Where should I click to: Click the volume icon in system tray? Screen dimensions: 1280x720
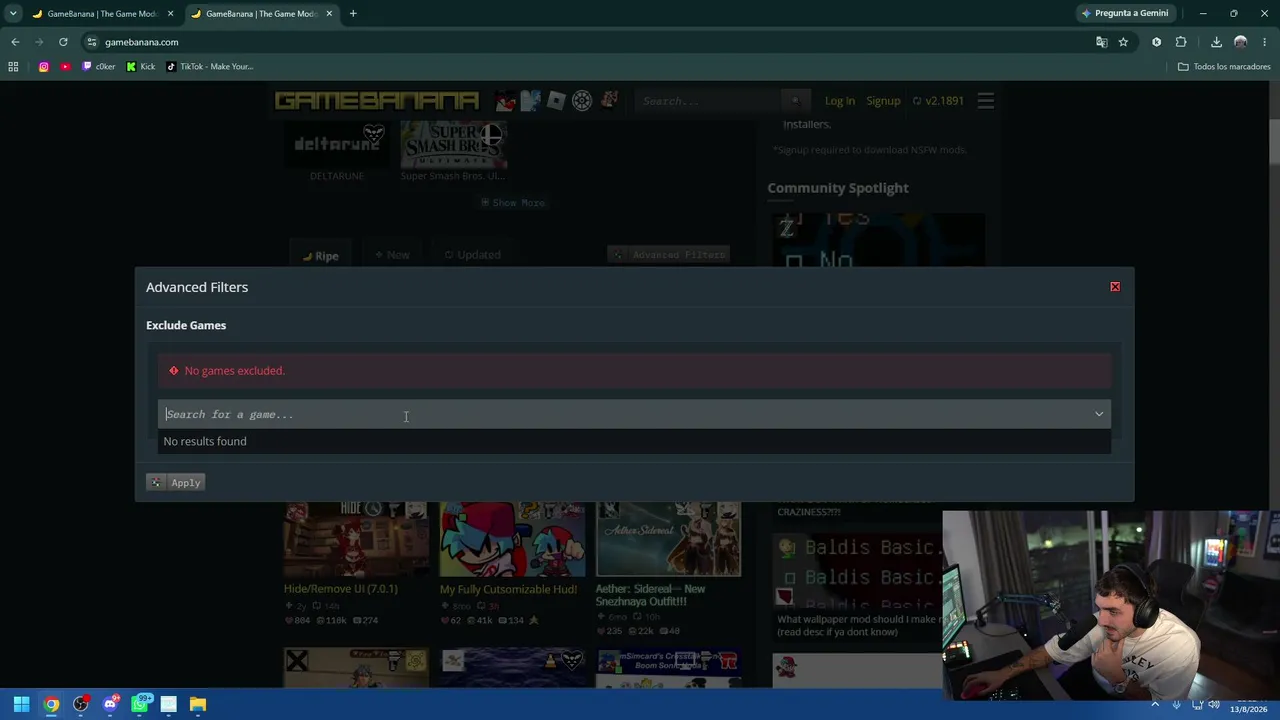pos(1215,704)
